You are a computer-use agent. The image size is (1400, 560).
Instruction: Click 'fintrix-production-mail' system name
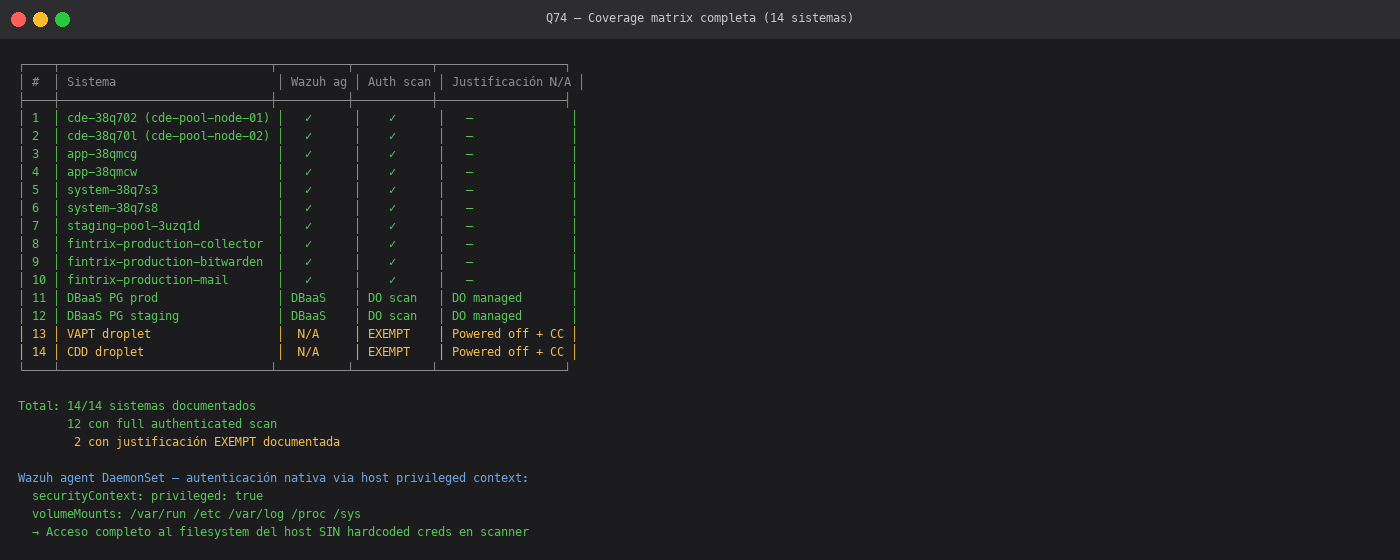(x=147, y=280)
